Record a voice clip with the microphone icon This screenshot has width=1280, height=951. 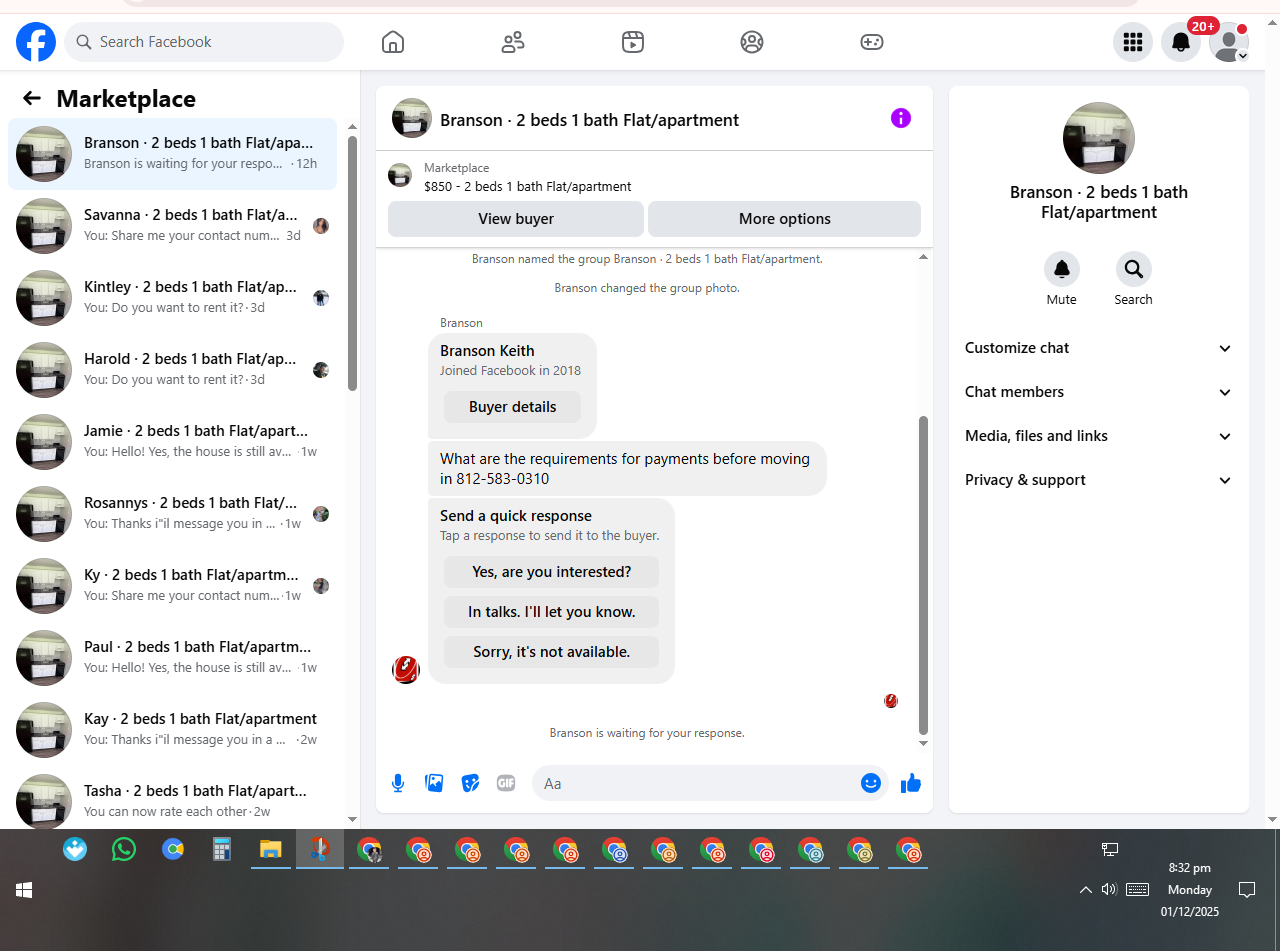(x=398, y=783)
